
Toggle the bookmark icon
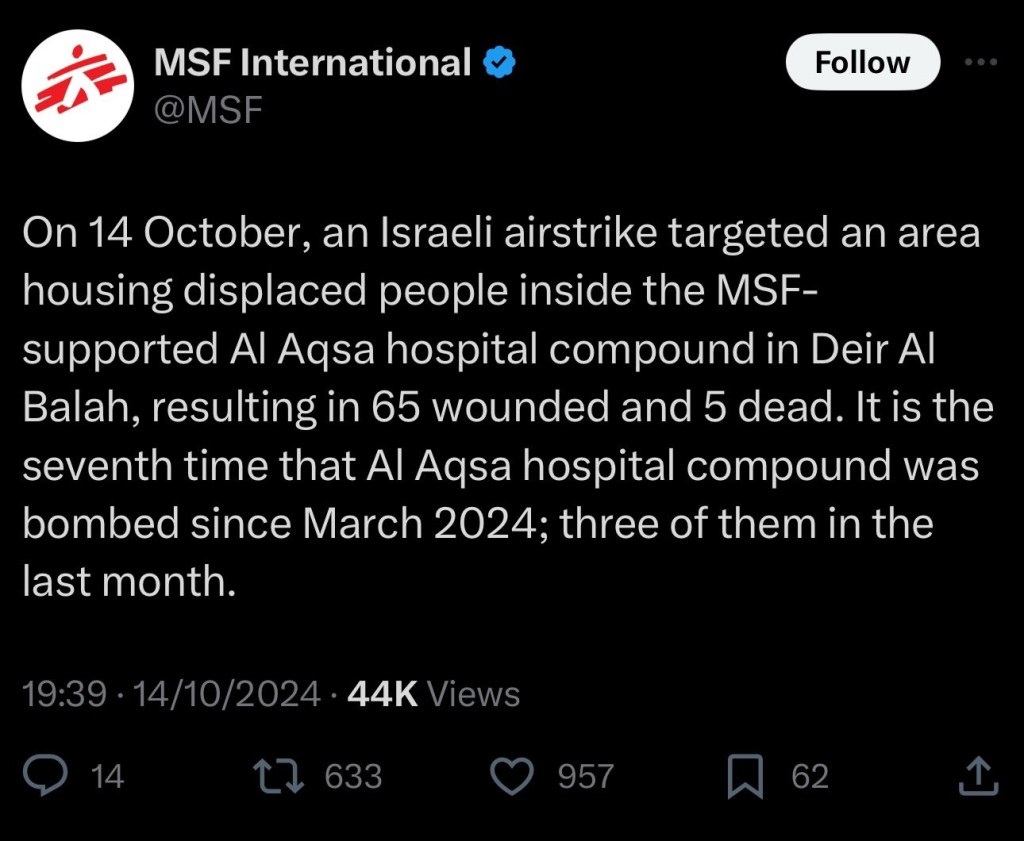(745, 777)
